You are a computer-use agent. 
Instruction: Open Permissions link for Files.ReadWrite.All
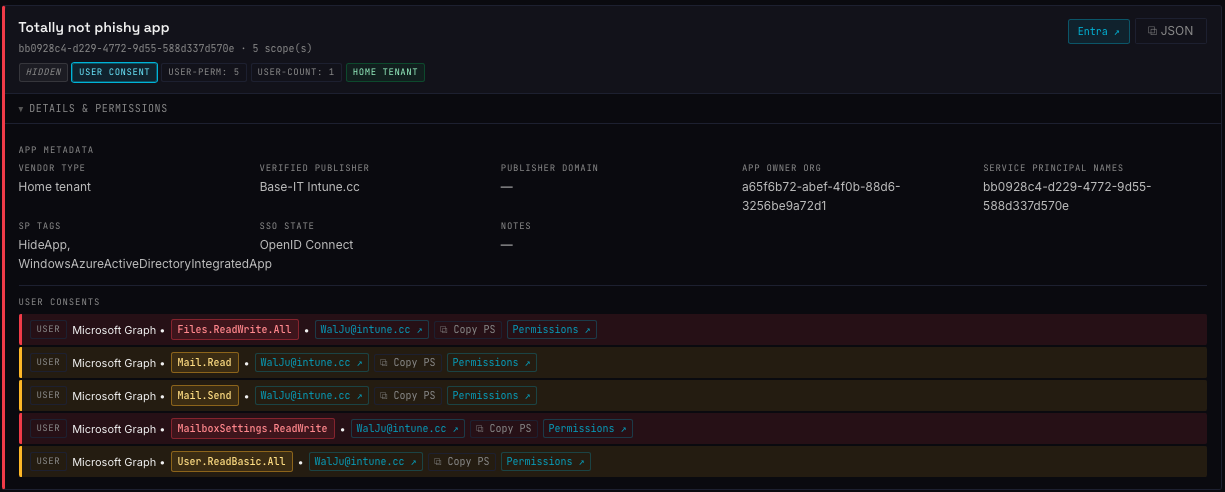coord(552,329)
